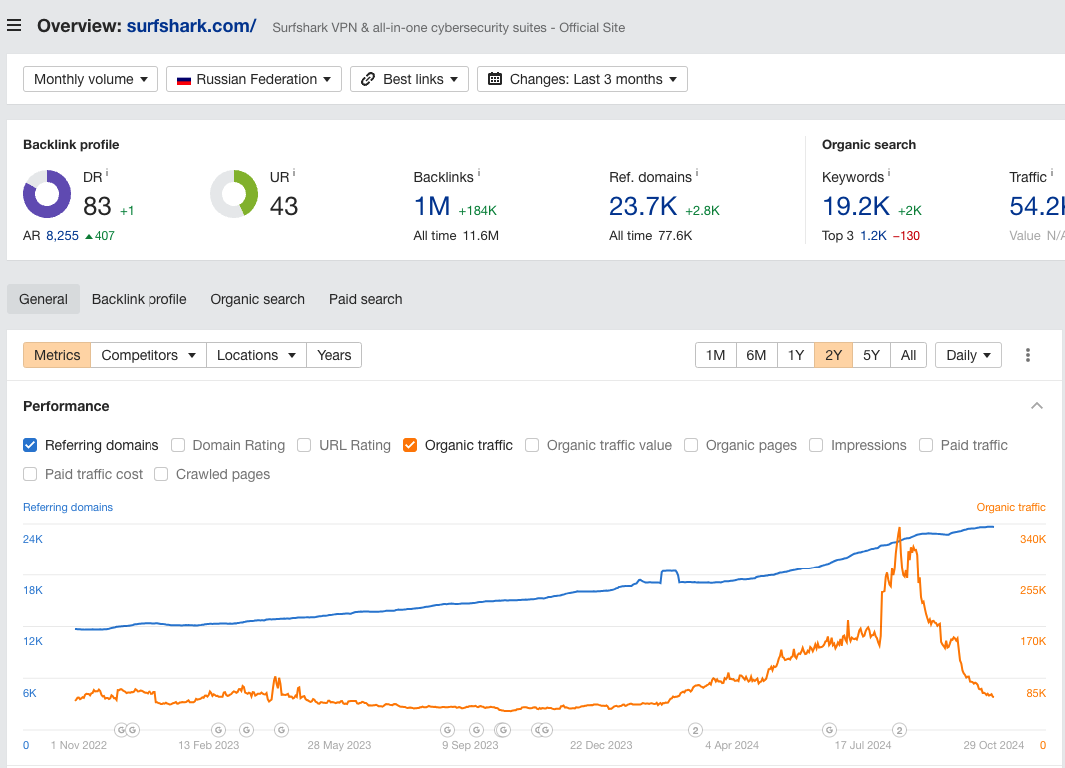Screen dimensions: 1065x768
Task: Click the three-dot more options icon
Action: (1027, 355)
